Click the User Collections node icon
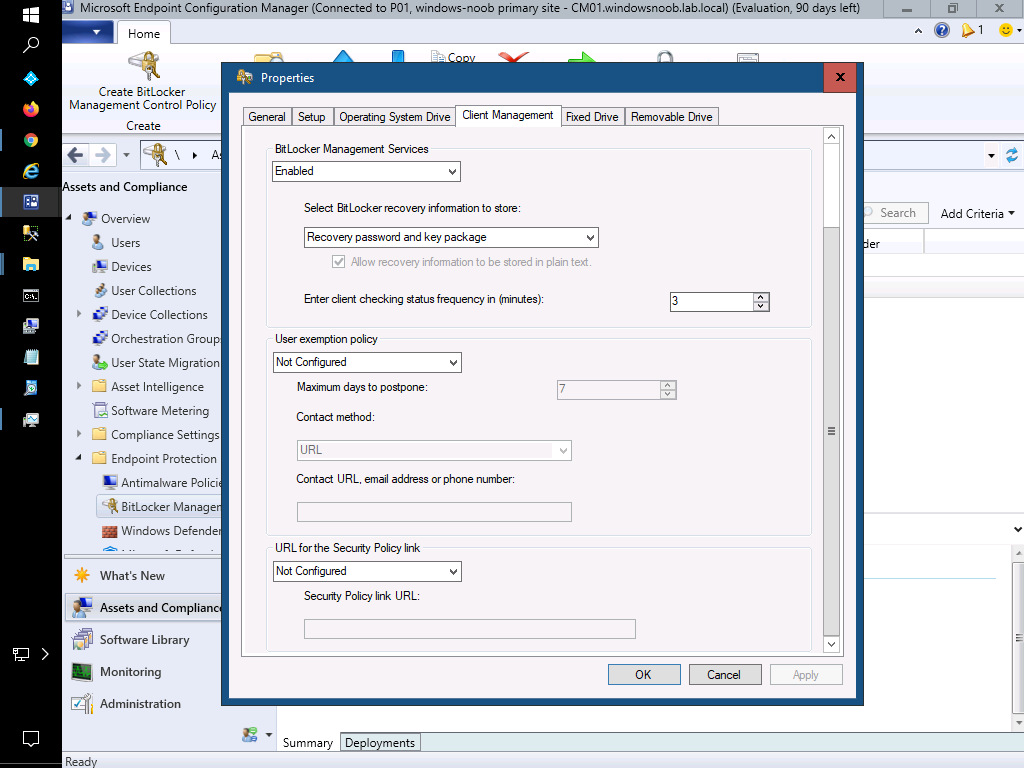Viewport: 1024px width, 768px height. (x=100, y=291)
